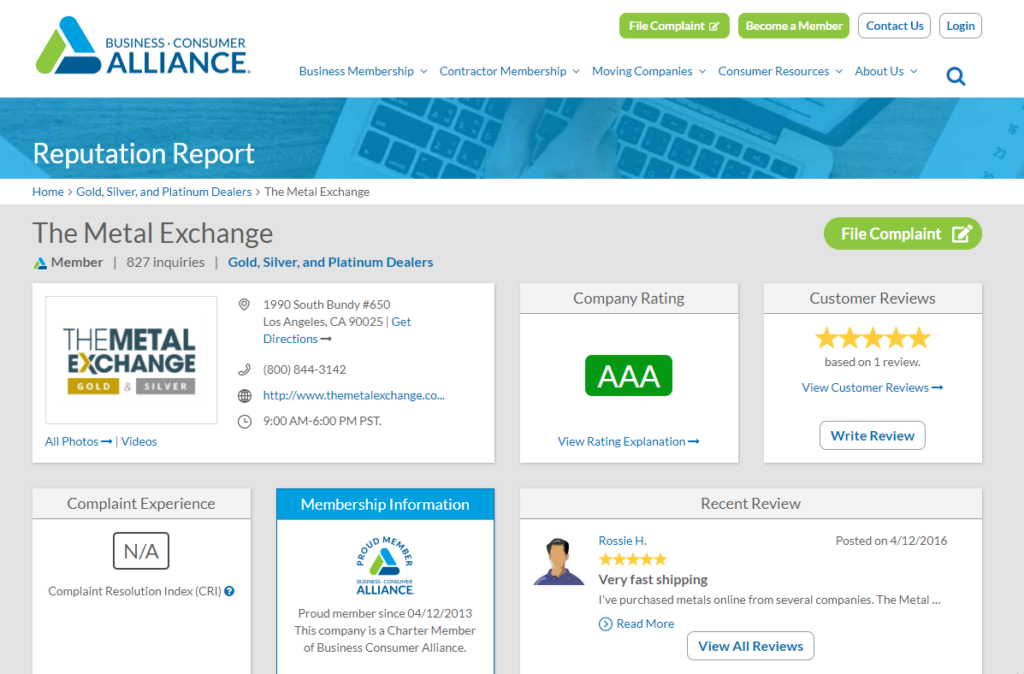The image size is (1024, 674).
Task: Click All Photos link
Action: [78, 441]
